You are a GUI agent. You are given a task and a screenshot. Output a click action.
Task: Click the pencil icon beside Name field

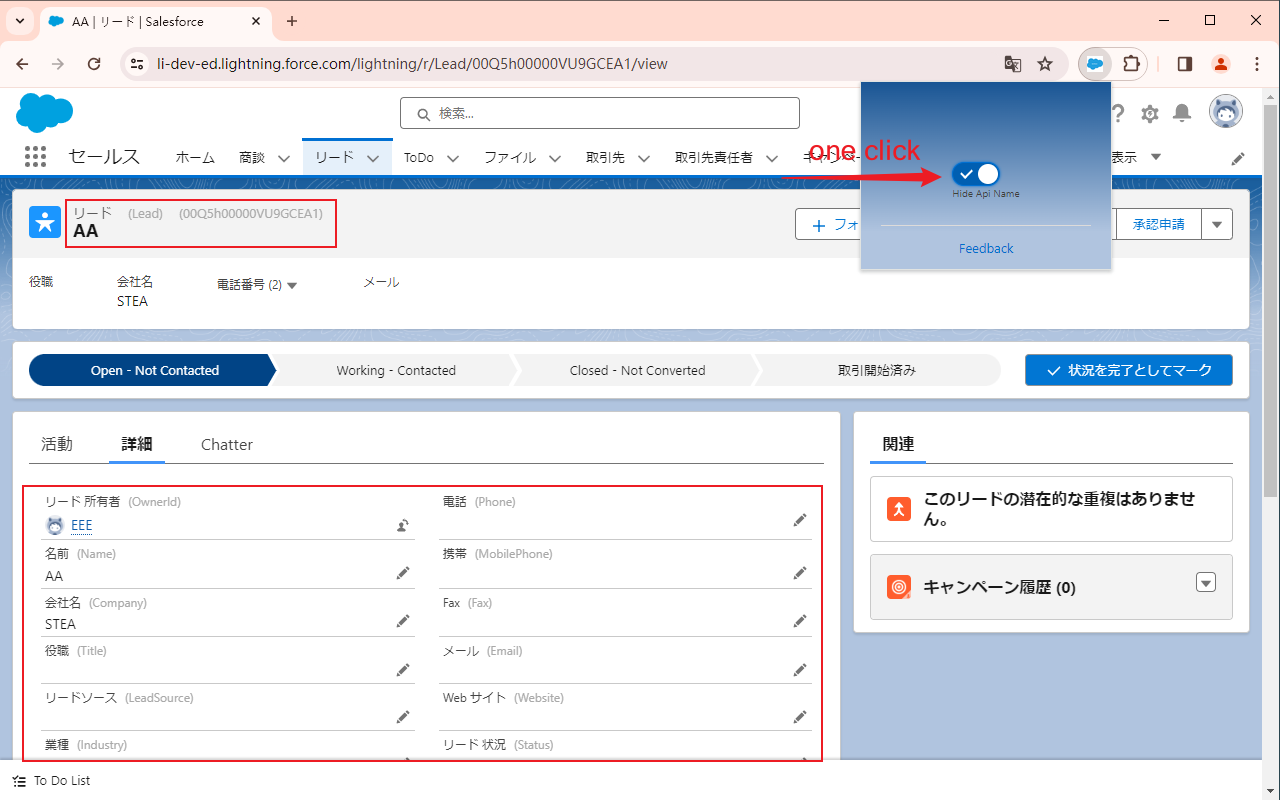click(x=403, y=573)
